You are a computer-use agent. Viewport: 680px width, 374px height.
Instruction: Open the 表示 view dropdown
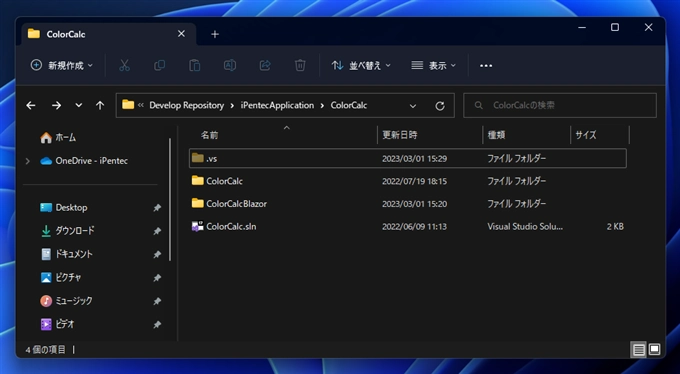click(x=434, y=66)
